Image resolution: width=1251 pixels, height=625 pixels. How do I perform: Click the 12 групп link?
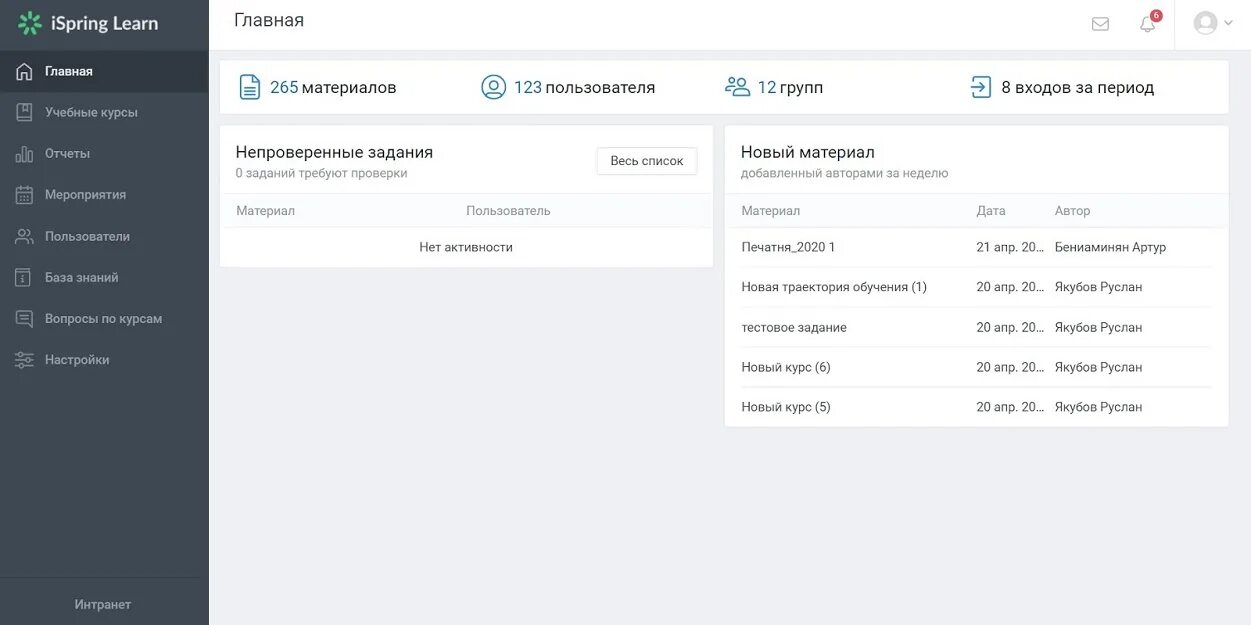[x=790, y=88]
